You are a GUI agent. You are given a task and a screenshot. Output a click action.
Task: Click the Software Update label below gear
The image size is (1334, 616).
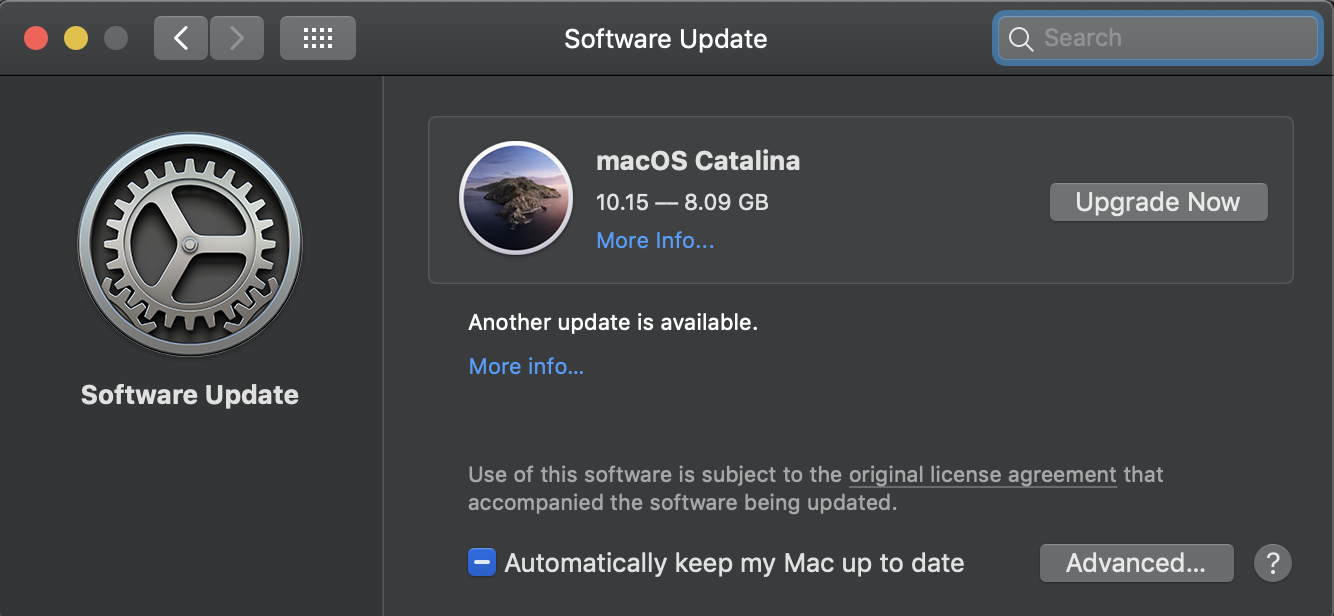point(190,395)
